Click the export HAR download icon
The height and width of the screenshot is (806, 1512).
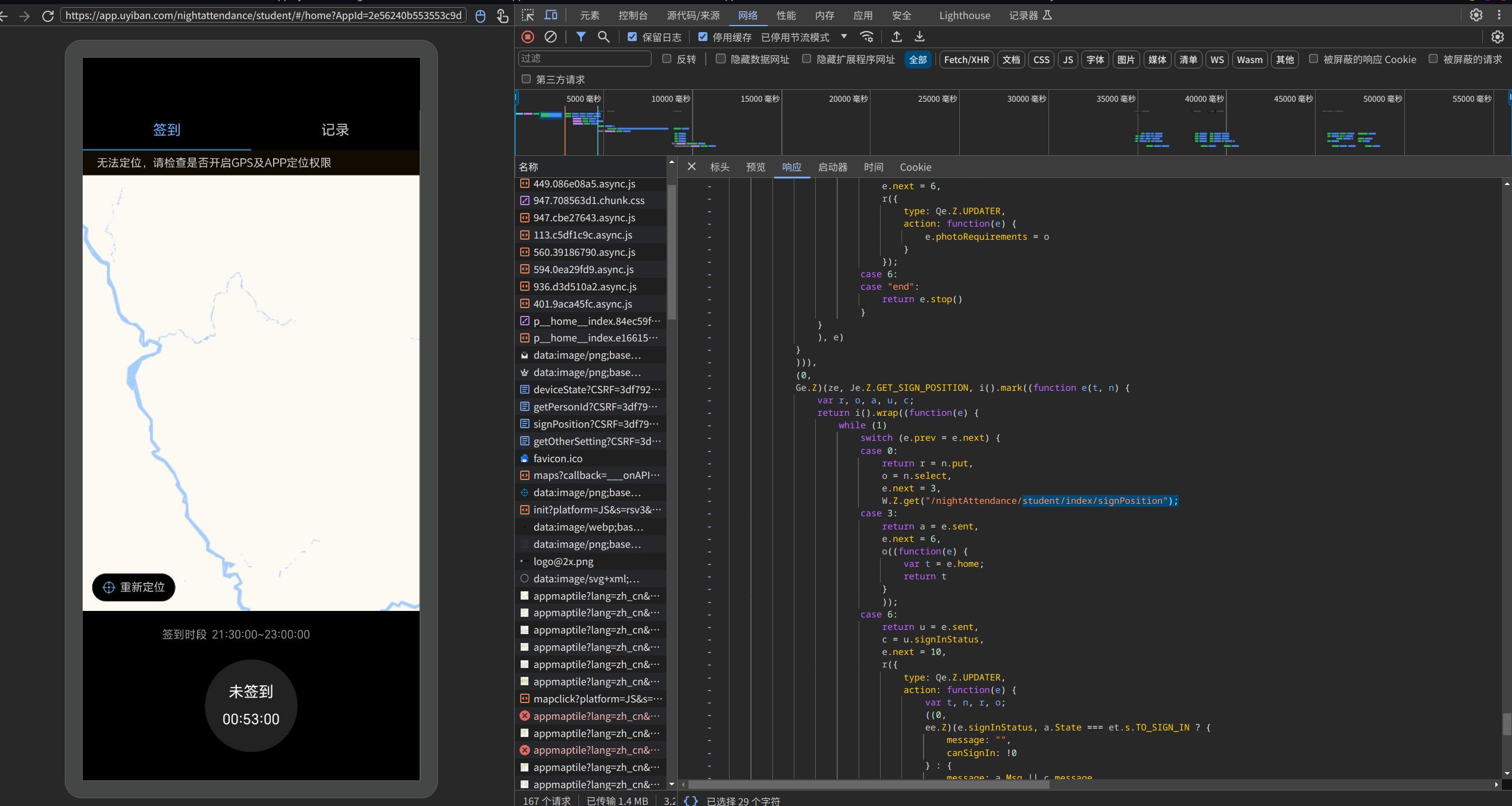point(919,37)
